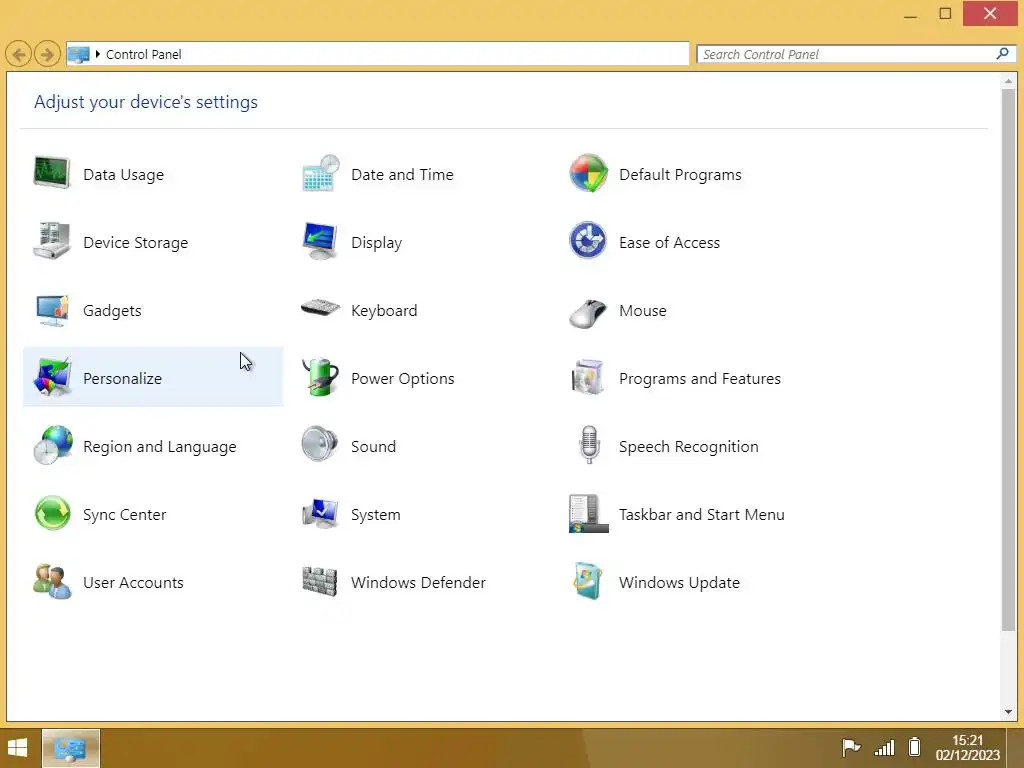Open the Sync Center label
The image size is (1024, 768).
point(124,515)
